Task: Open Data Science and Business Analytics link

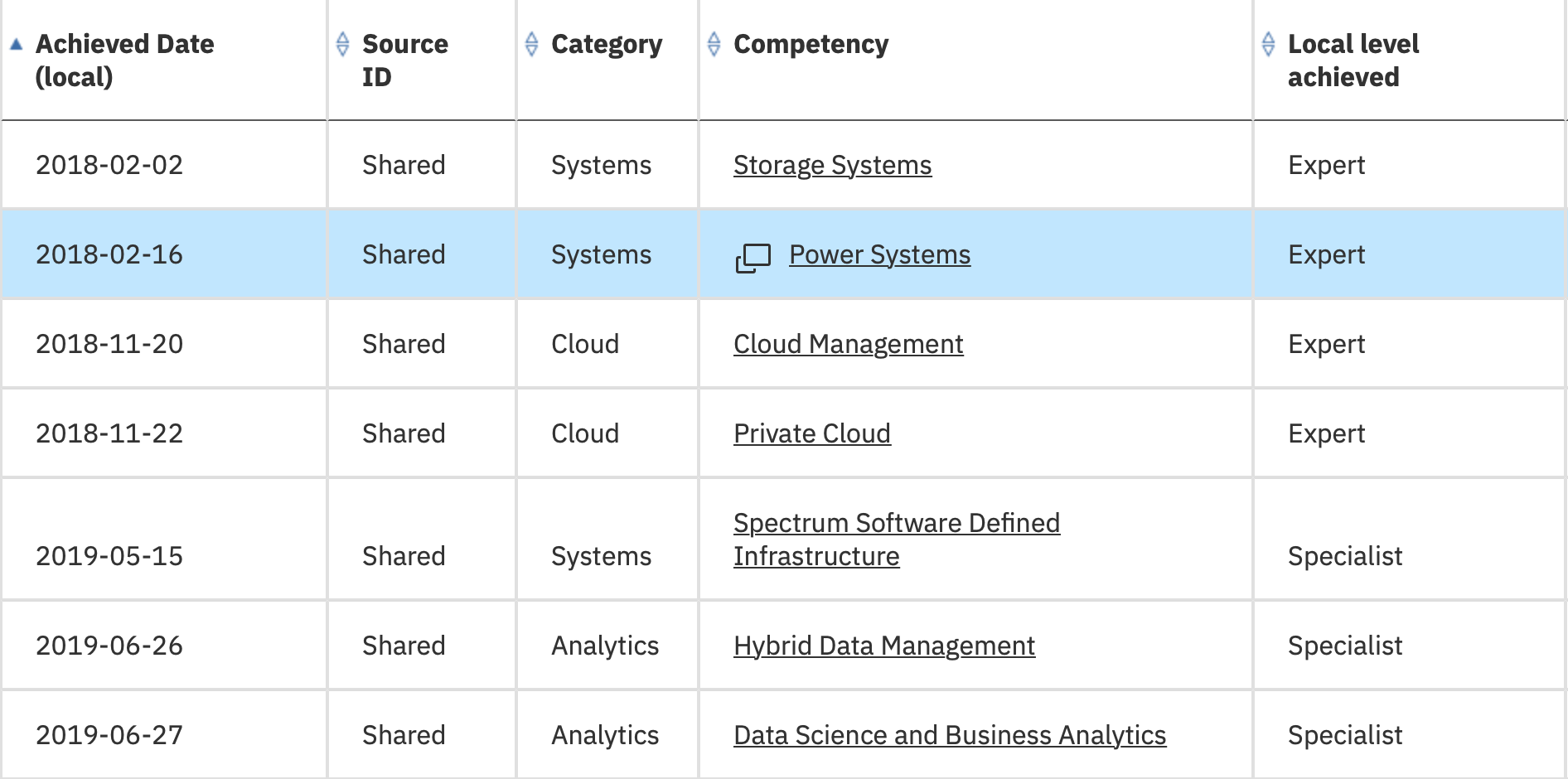Action: point(949,736)
